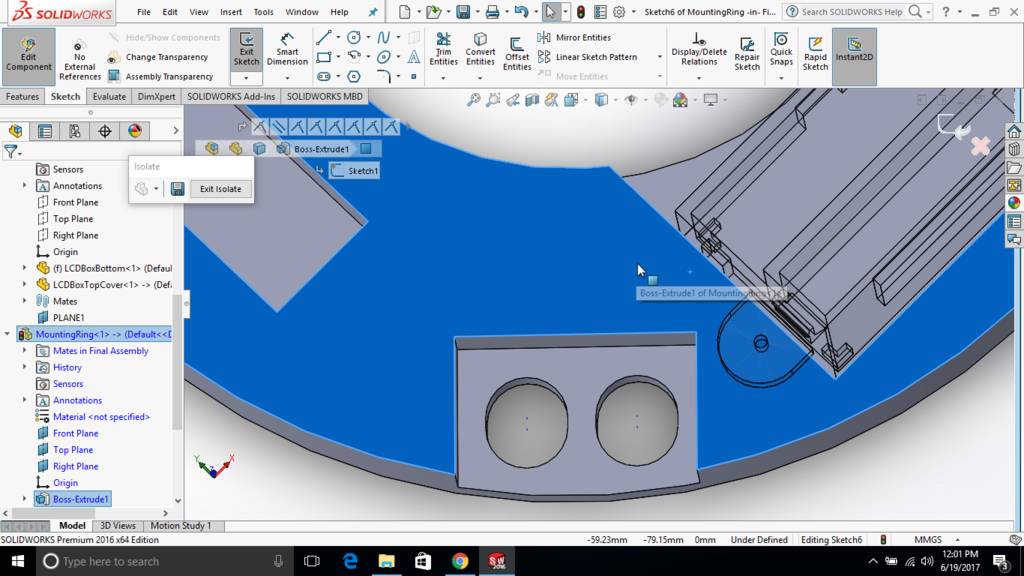Image resolution: width=1024 pixels, height=576 pixels.
Task: Click the sketch cancel red X corner
Action: (980, 146)
